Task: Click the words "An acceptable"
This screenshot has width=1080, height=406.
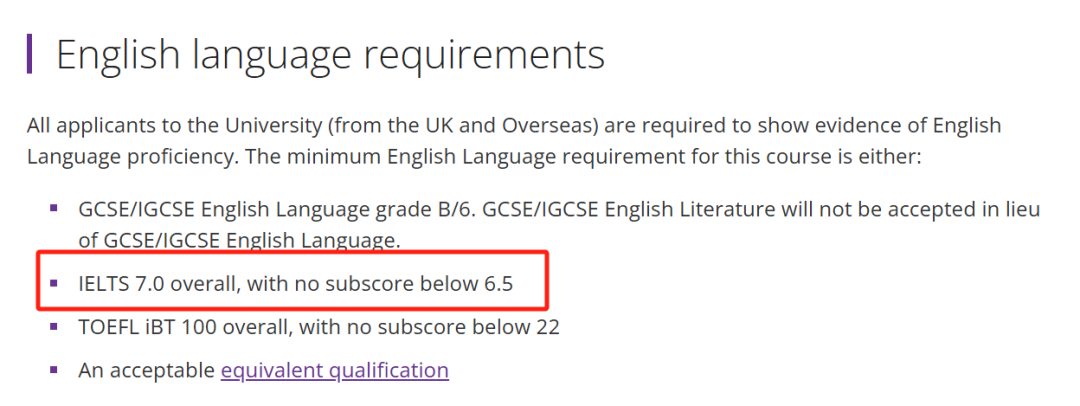Action: 146,370
